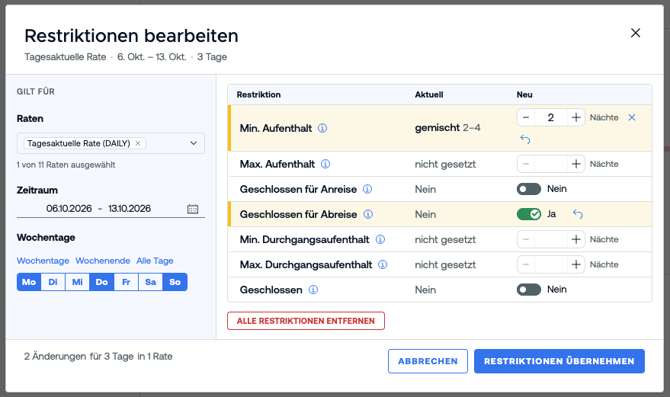The height and width of the screenshot is (397, 670).
Task: Increase Min. Aufenthalt nights
Action: 576,117
